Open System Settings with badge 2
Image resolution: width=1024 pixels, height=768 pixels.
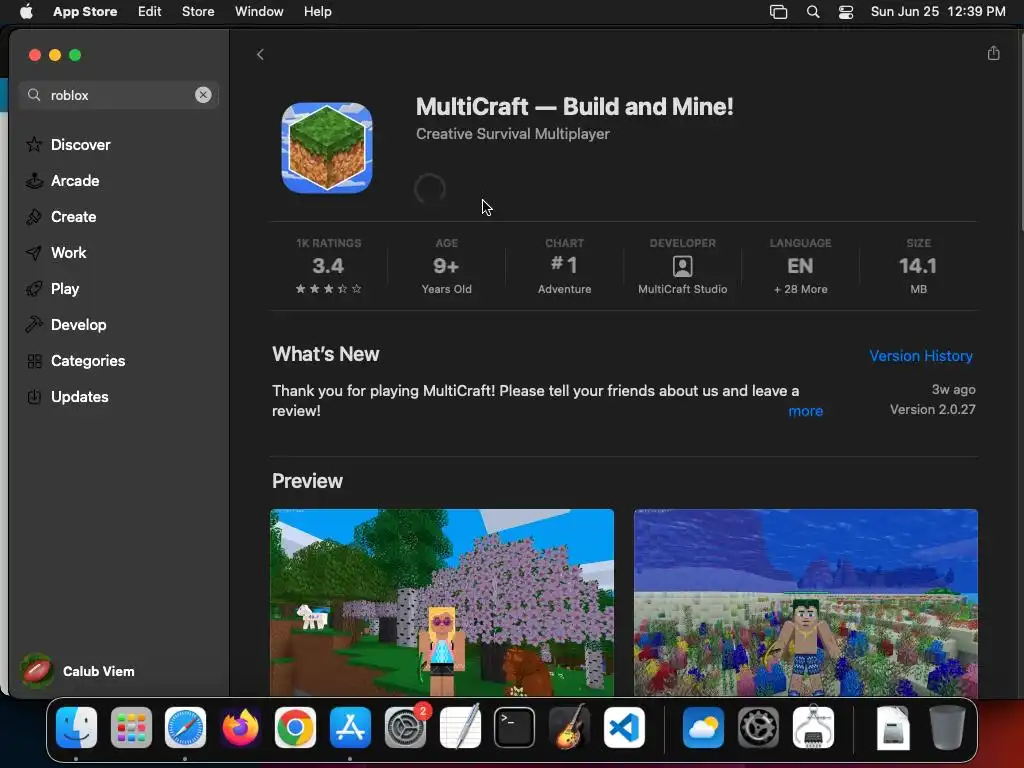(406, 727)
